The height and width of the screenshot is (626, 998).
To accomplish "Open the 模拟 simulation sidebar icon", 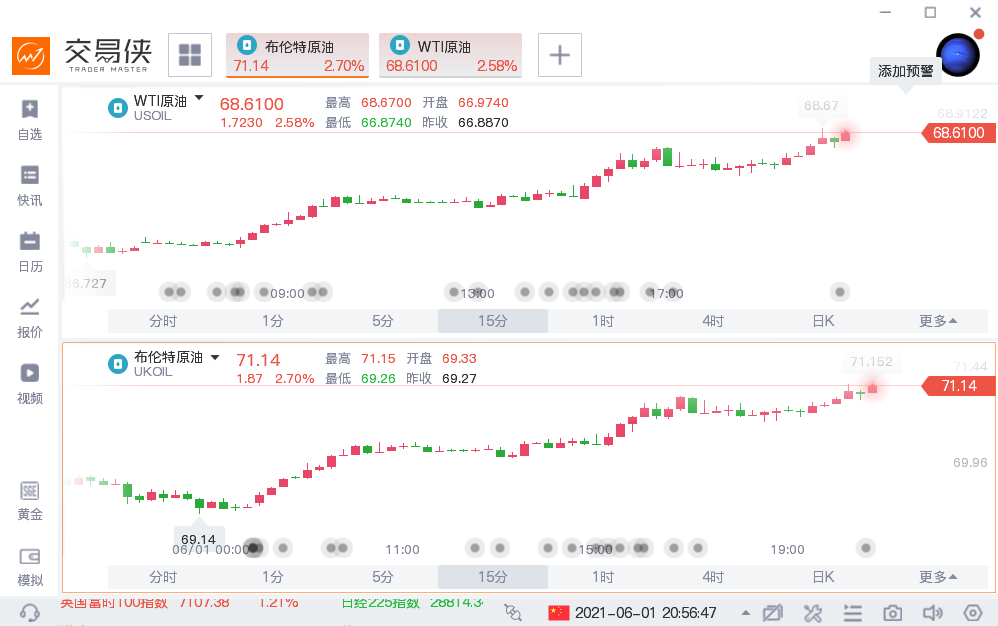I will 29,567.
